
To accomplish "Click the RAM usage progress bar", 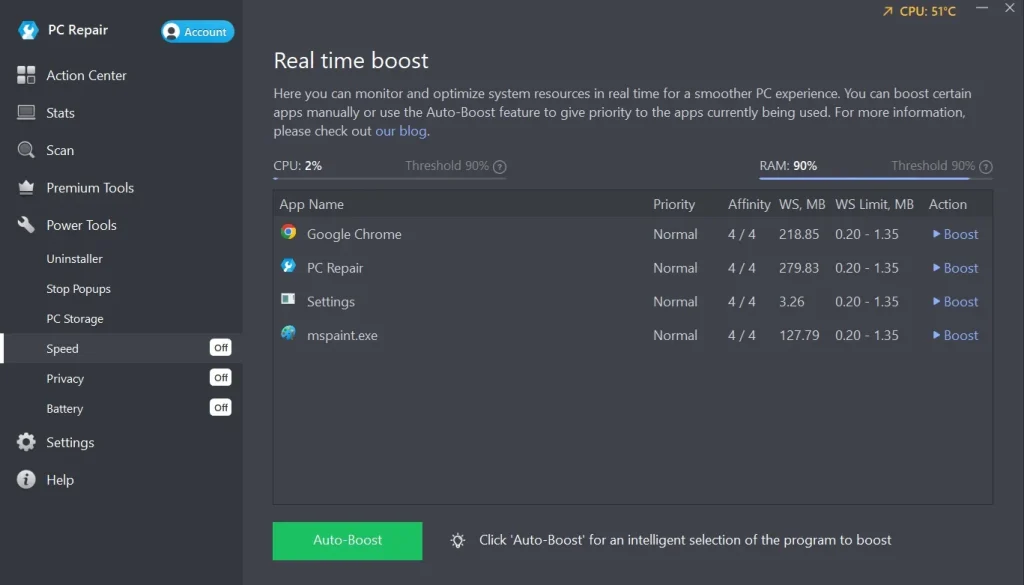I will pos(876,178).
